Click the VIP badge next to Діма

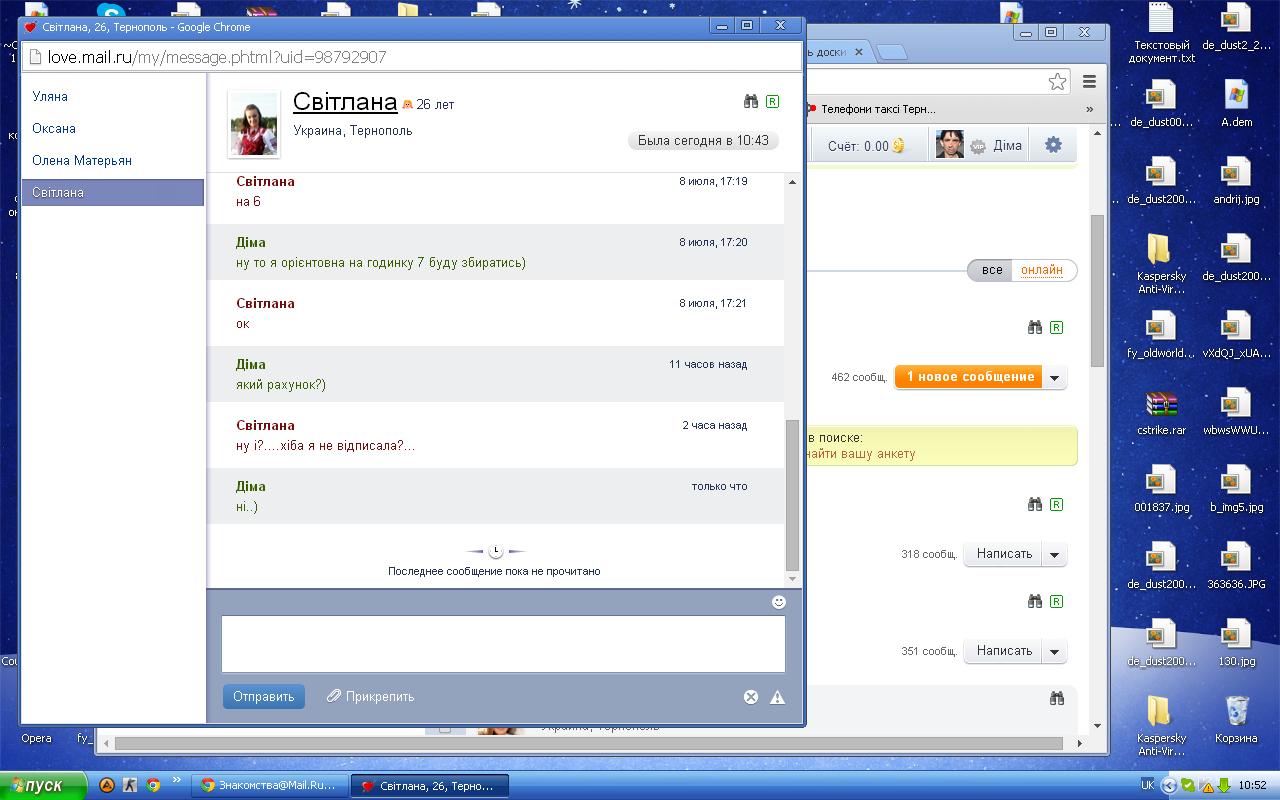[x=978, y=146]
